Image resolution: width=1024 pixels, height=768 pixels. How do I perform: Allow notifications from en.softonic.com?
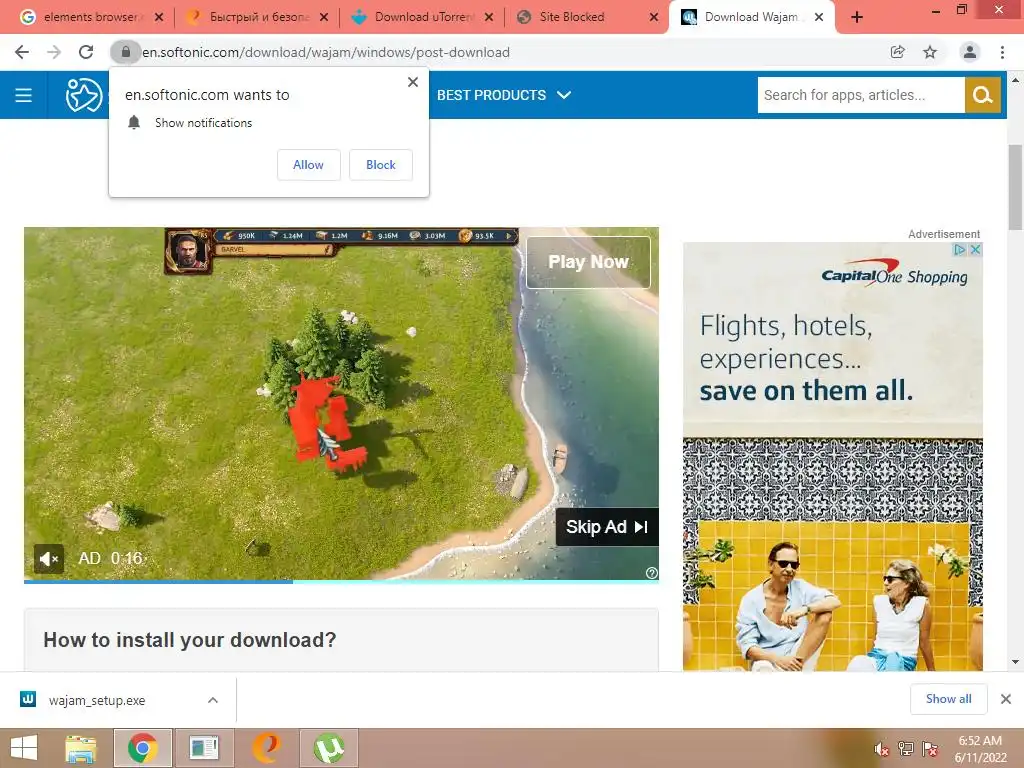[x=308, y=165]
